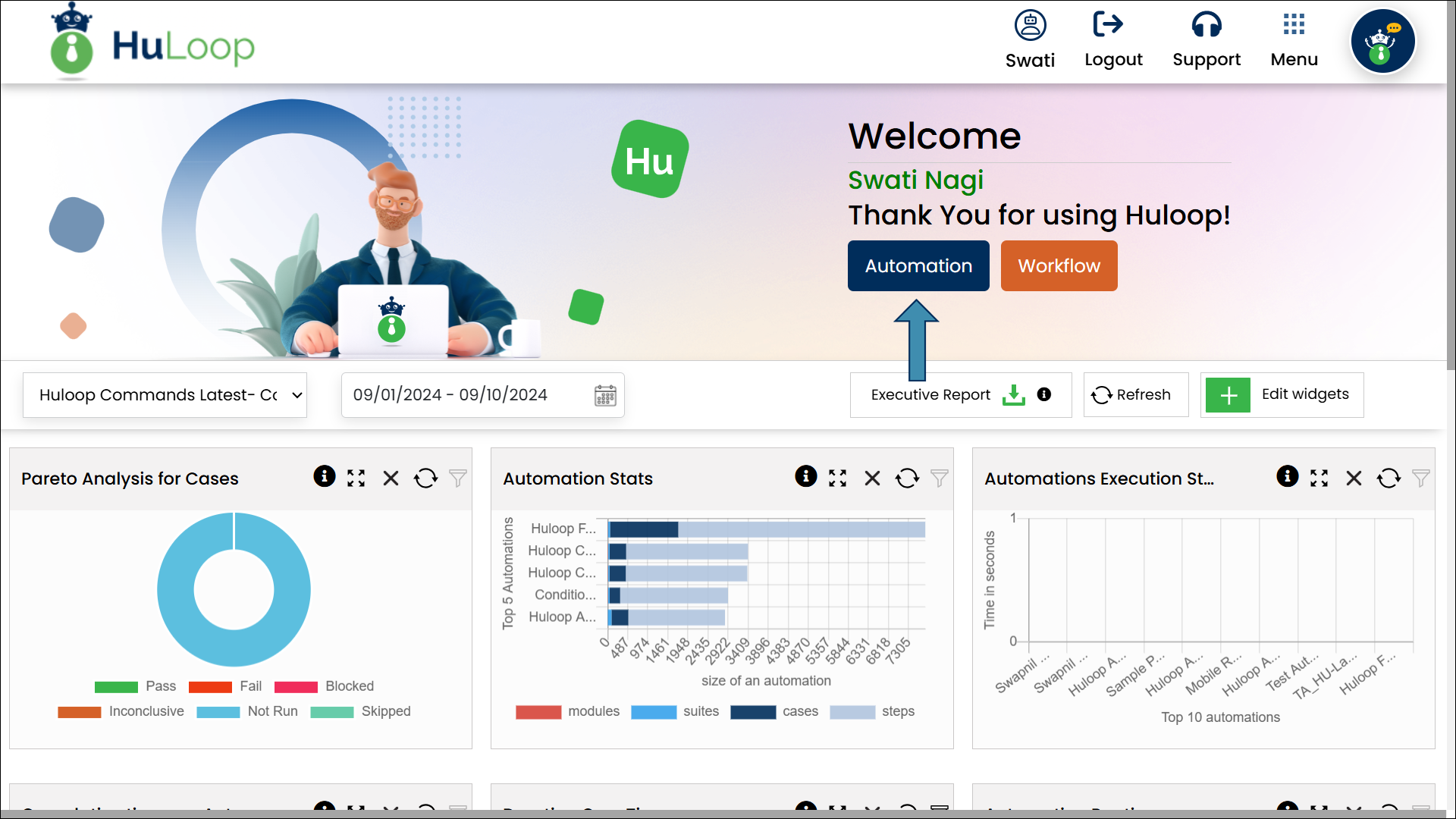This screenshot has height=819, width=1456.
Task: Toggle the Not Run legend item
Action: (271, 711)
